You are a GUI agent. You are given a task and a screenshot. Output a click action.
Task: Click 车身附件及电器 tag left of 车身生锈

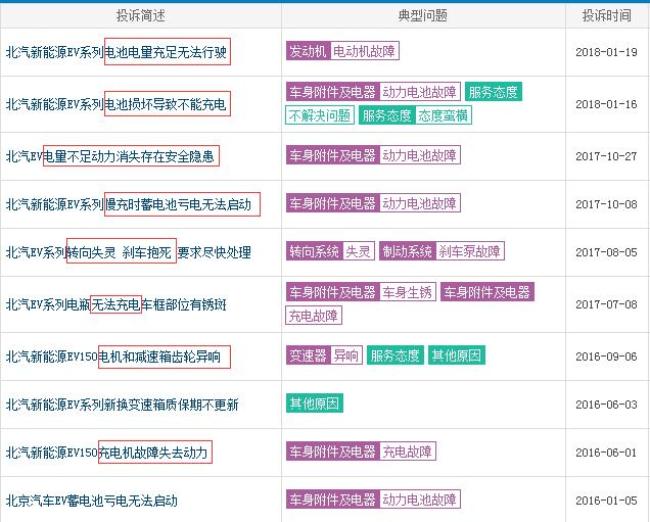(x=332, y=292)
